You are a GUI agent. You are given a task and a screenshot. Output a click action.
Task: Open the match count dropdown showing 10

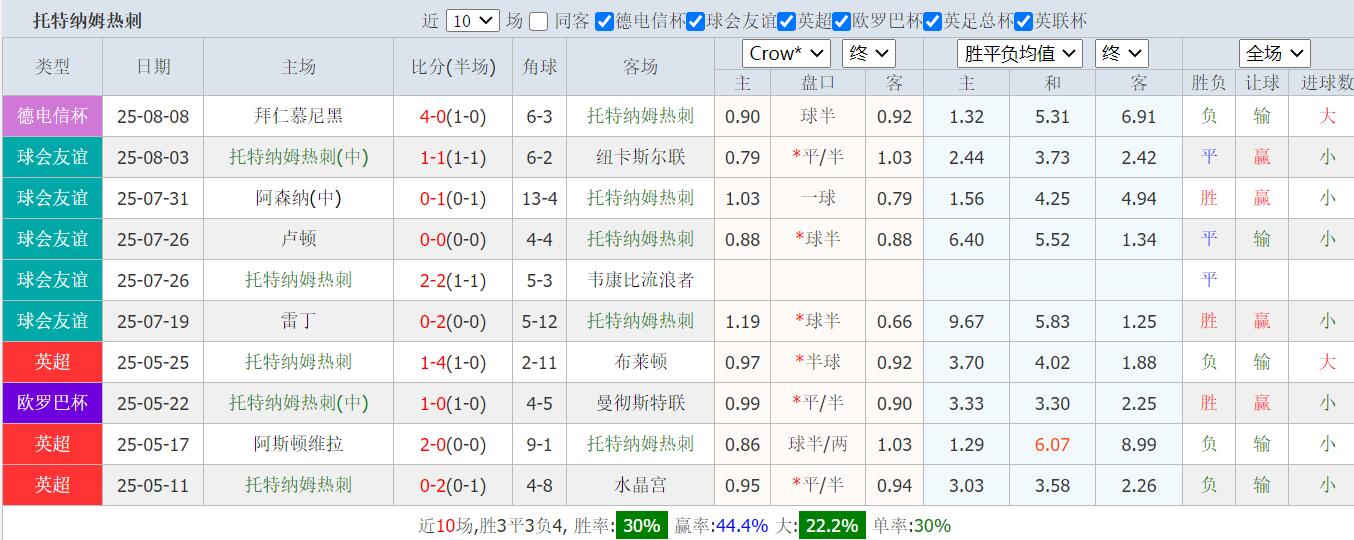point(472,21)
